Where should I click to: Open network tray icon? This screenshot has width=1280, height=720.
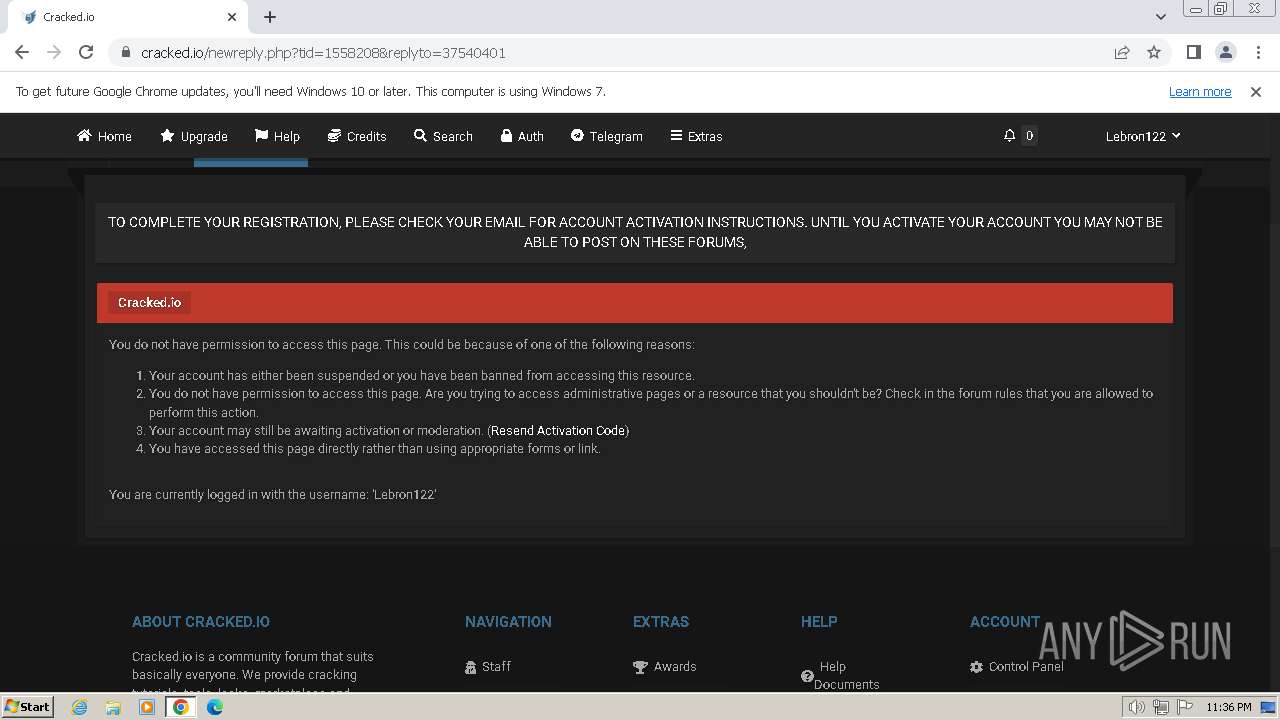pos(1162,707)
